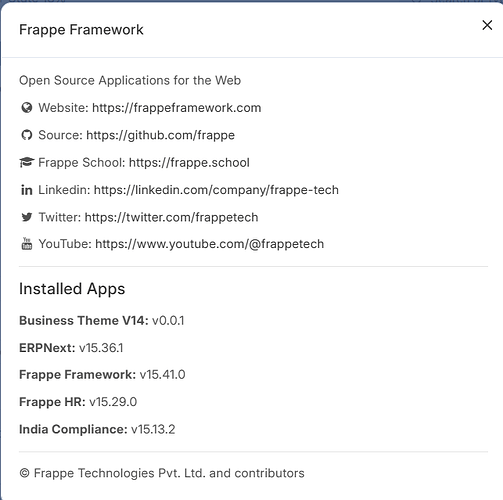Screen dimensions: 503x500
Task: Click the Frappe Framework dialog title
Action: pos(81,30)
